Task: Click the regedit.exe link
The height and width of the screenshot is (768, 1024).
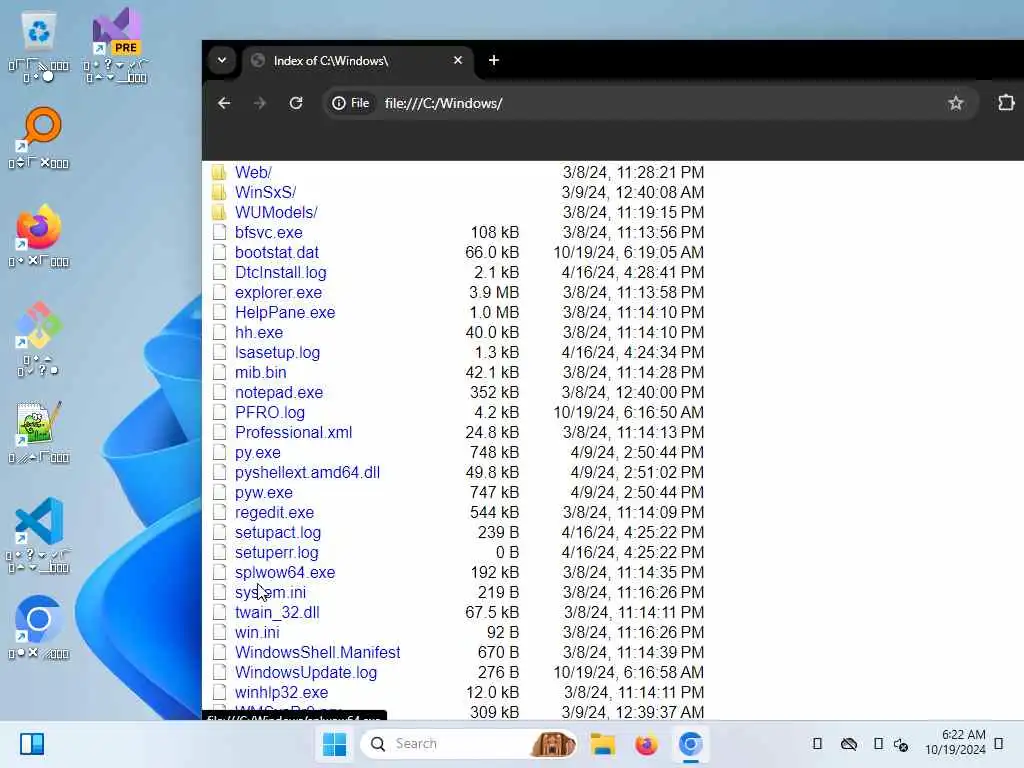Action: 274,513
